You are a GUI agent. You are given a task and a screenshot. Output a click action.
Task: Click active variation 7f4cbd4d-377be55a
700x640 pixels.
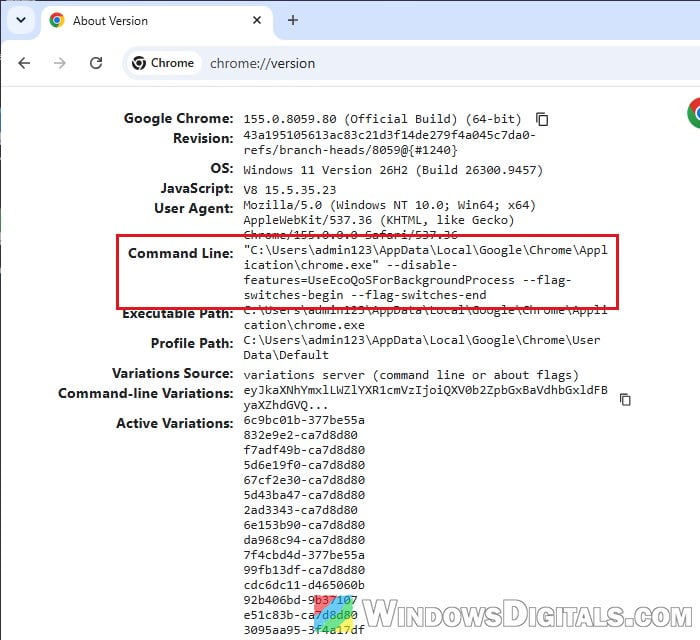304,555
